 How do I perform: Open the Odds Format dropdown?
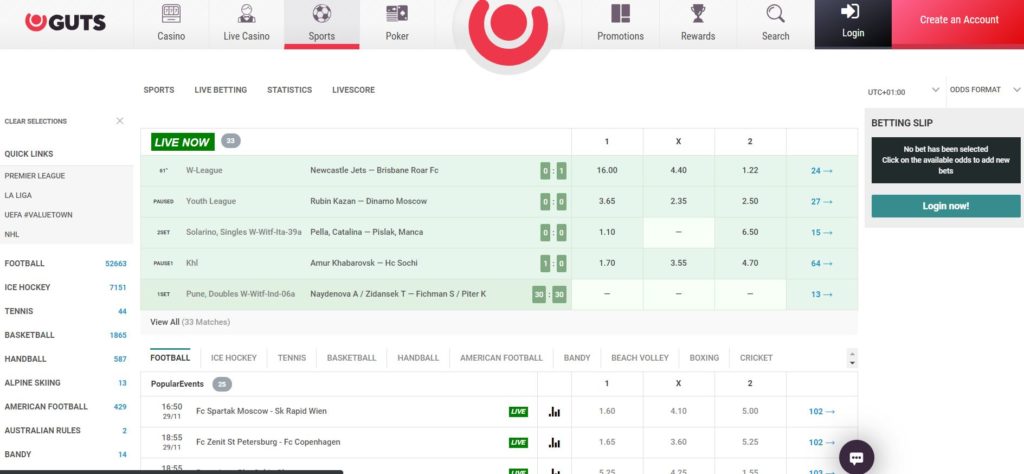point(1016,90)
